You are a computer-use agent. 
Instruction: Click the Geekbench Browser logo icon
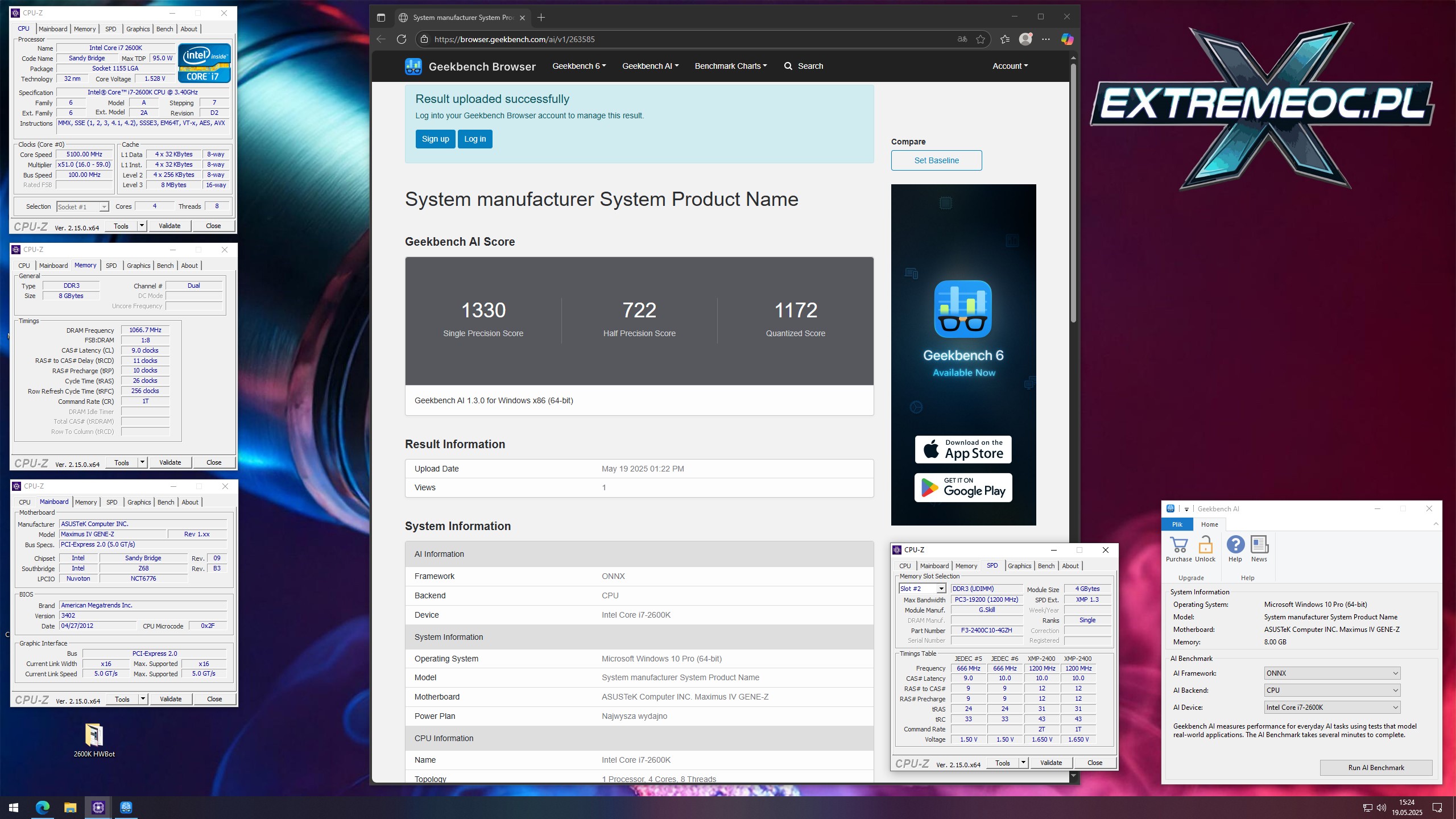(413, 67)
